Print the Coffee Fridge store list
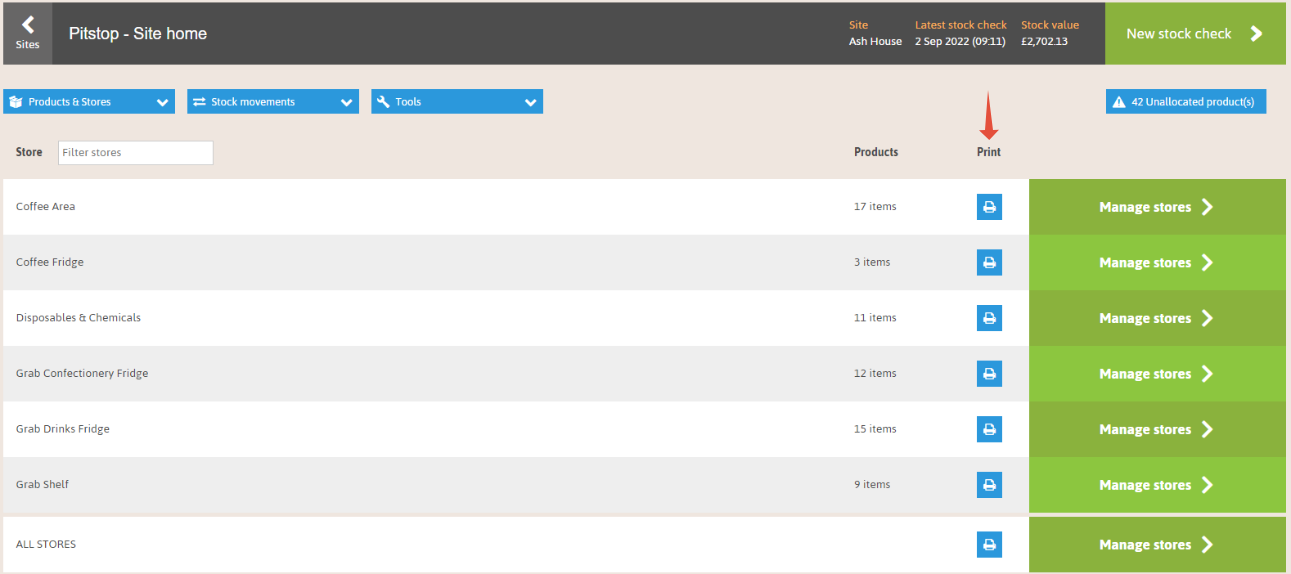1291x574 pixels. (x=989, y=262)
